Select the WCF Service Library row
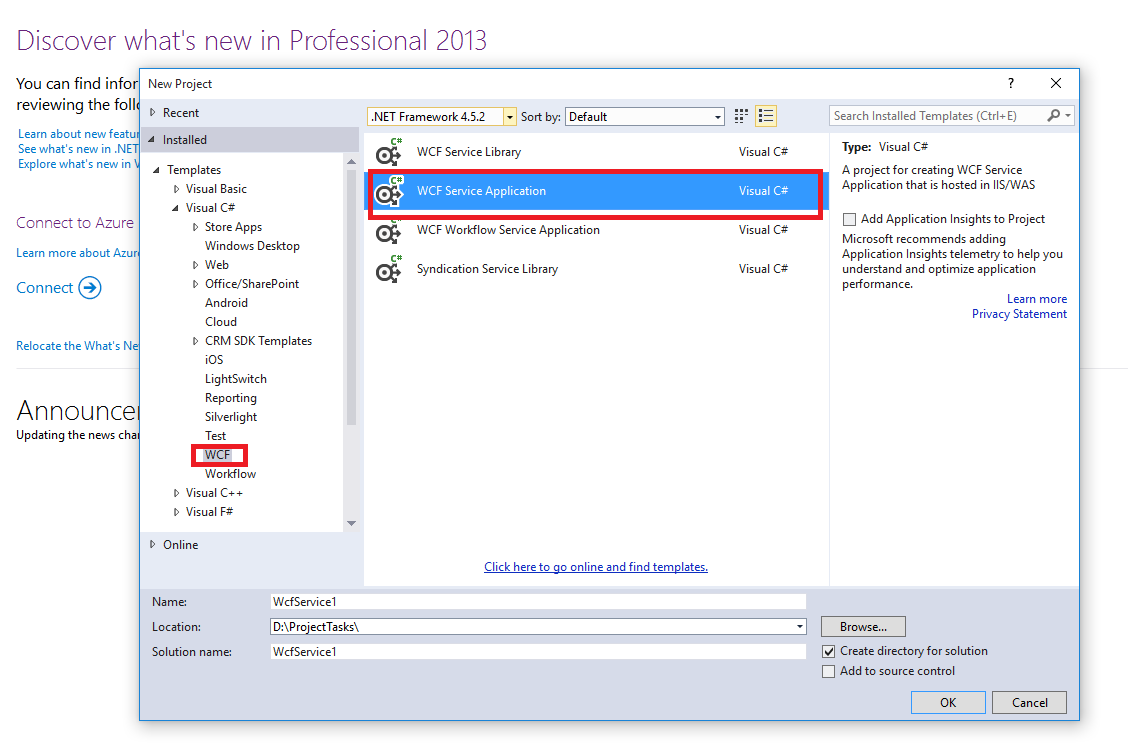This screenshot has height=748, width=1128. pos(594,152)
